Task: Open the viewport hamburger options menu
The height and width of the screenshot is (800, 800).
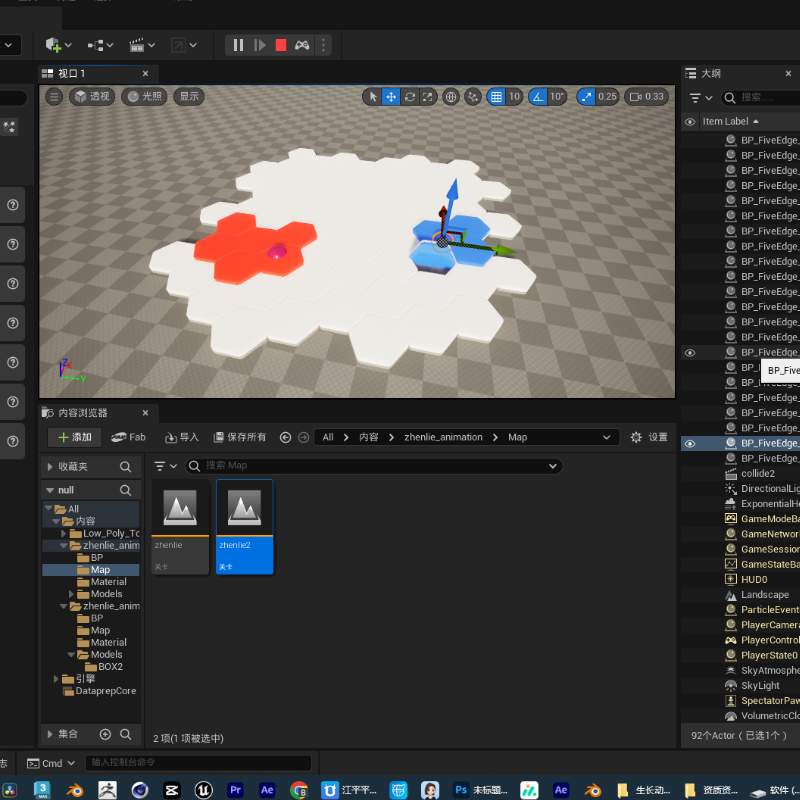Action: (x=54, y=96)
